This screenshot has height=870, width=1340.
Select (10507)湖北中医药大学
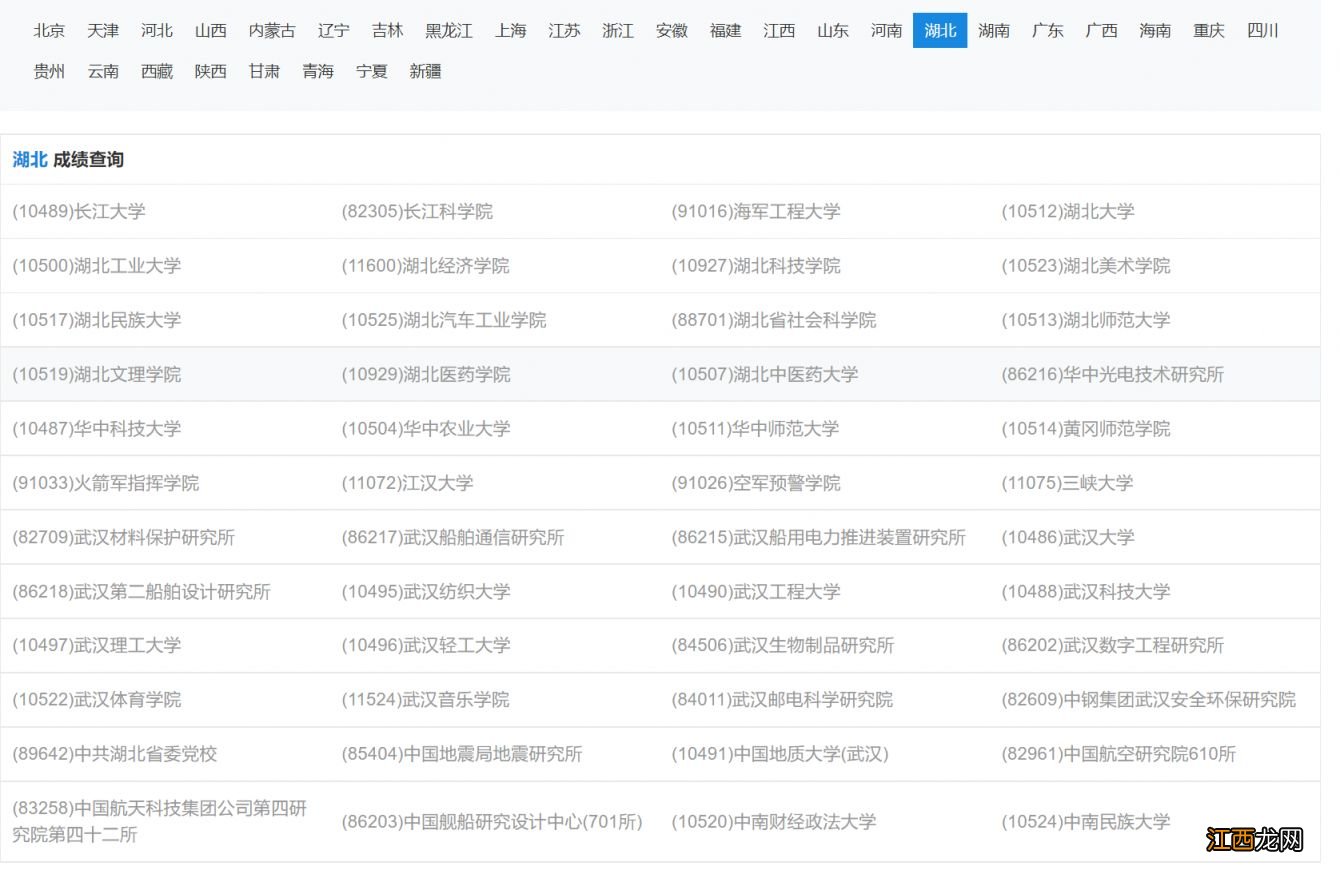tap(765, 374)
